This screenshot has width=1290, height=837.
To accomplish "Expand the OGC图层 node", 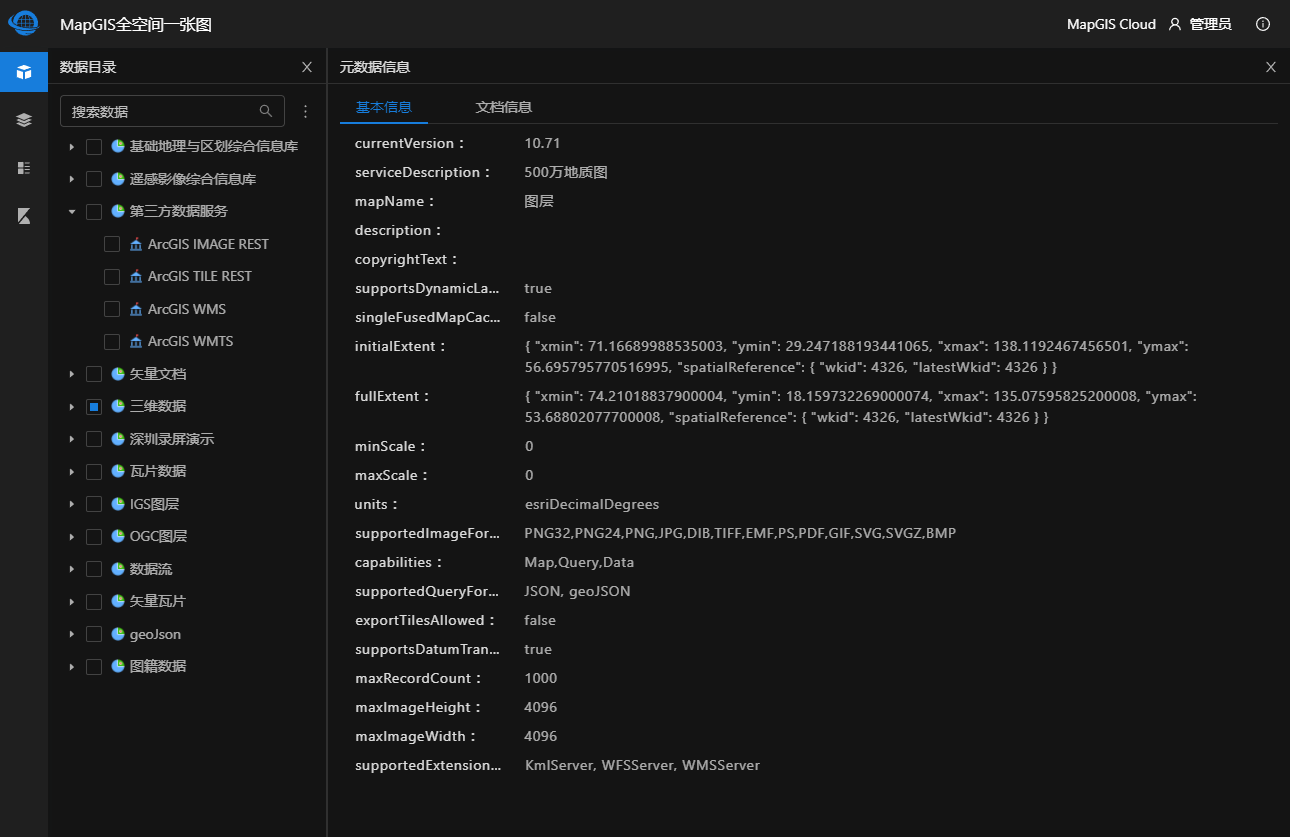I will (71, 537).
